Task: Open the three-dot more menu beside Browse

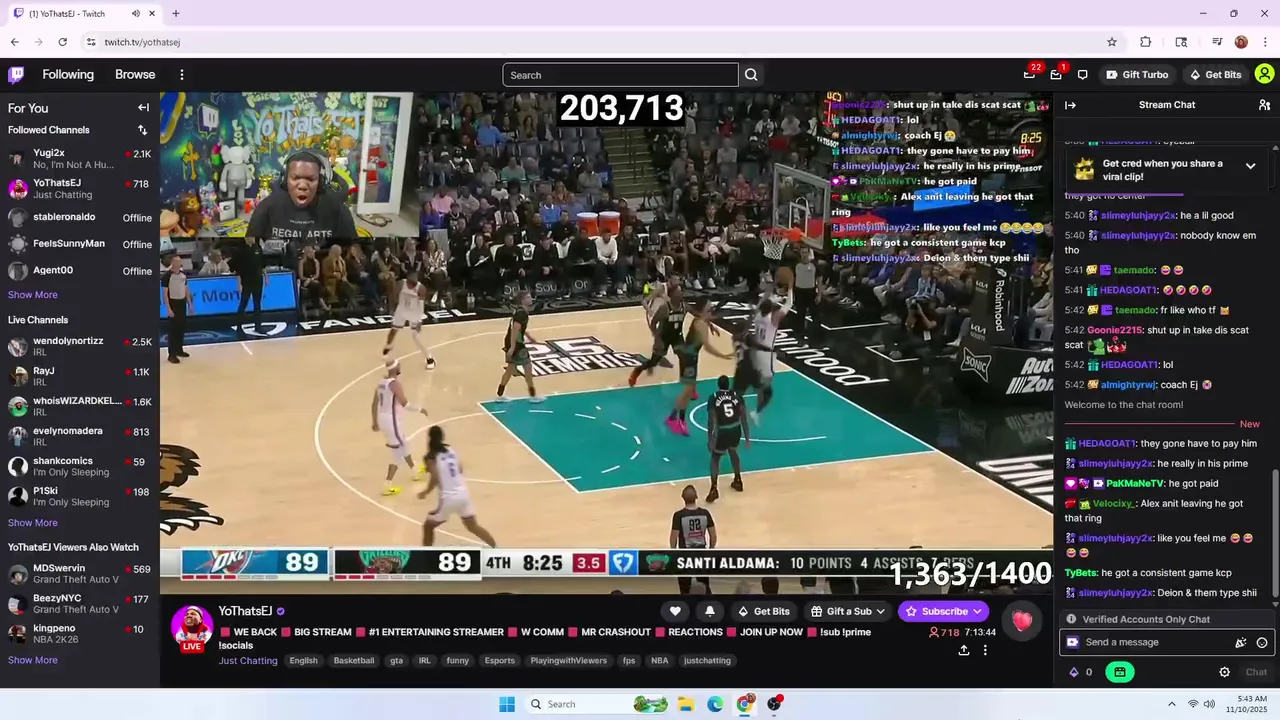Action: (x=182, y=75)
